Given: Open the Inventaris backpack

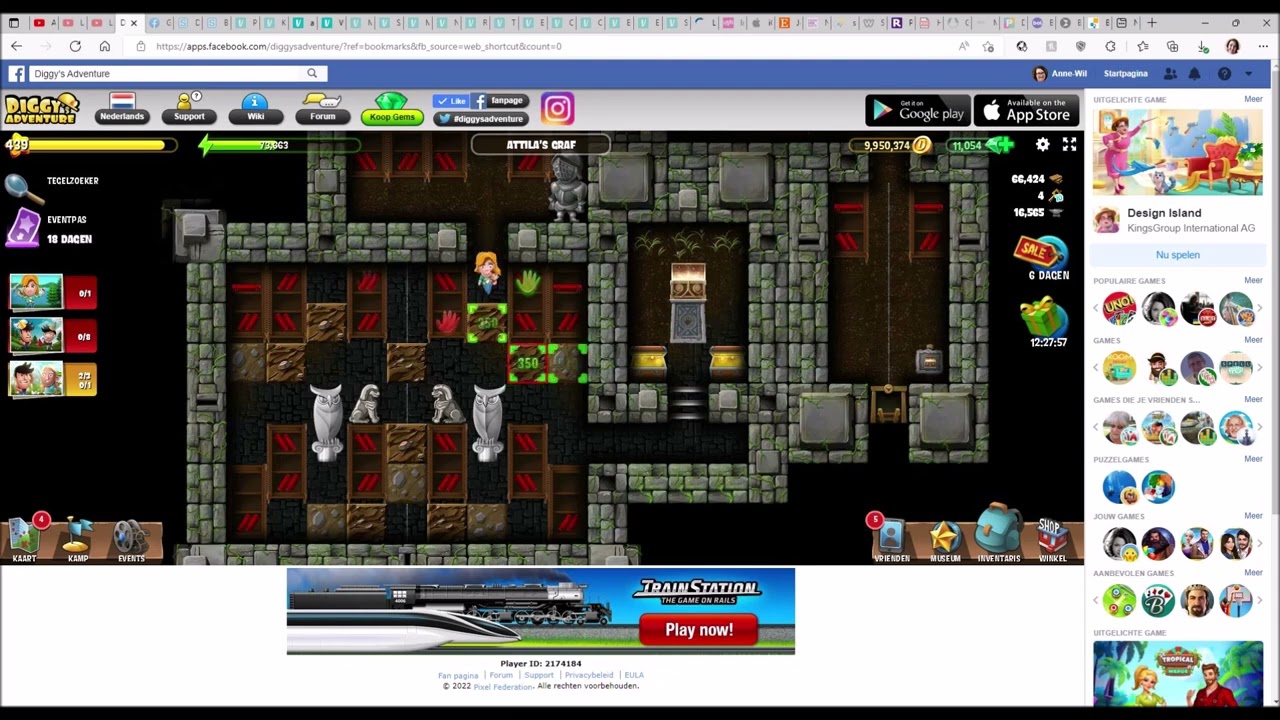Looking at the screenshot, I should [x=998, y=534].
